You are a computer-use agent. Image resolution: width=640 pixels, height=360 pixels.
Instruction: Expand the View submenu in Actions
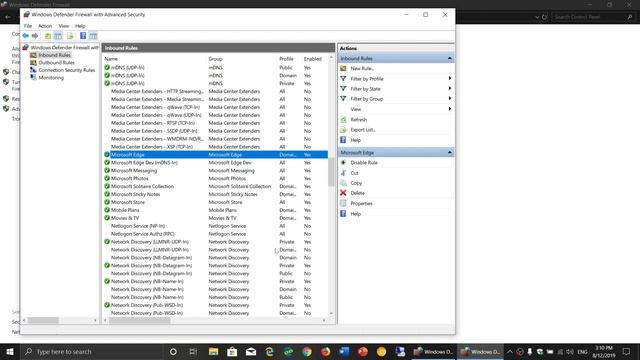[x=450, y=109]
